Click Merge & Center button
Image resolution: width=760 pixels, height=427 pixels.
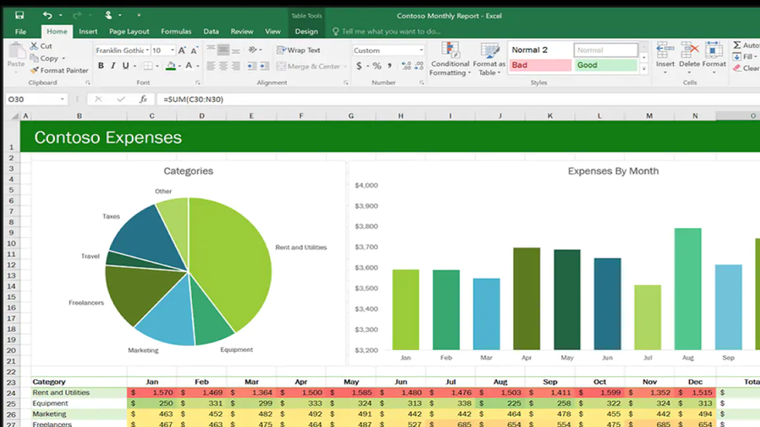click(309, 66)
